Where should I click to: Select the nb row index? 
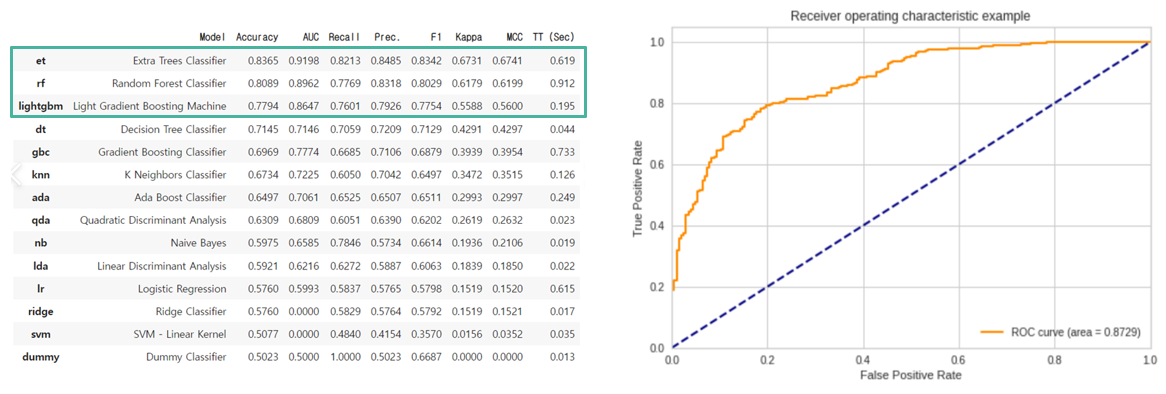pos(41,242)
